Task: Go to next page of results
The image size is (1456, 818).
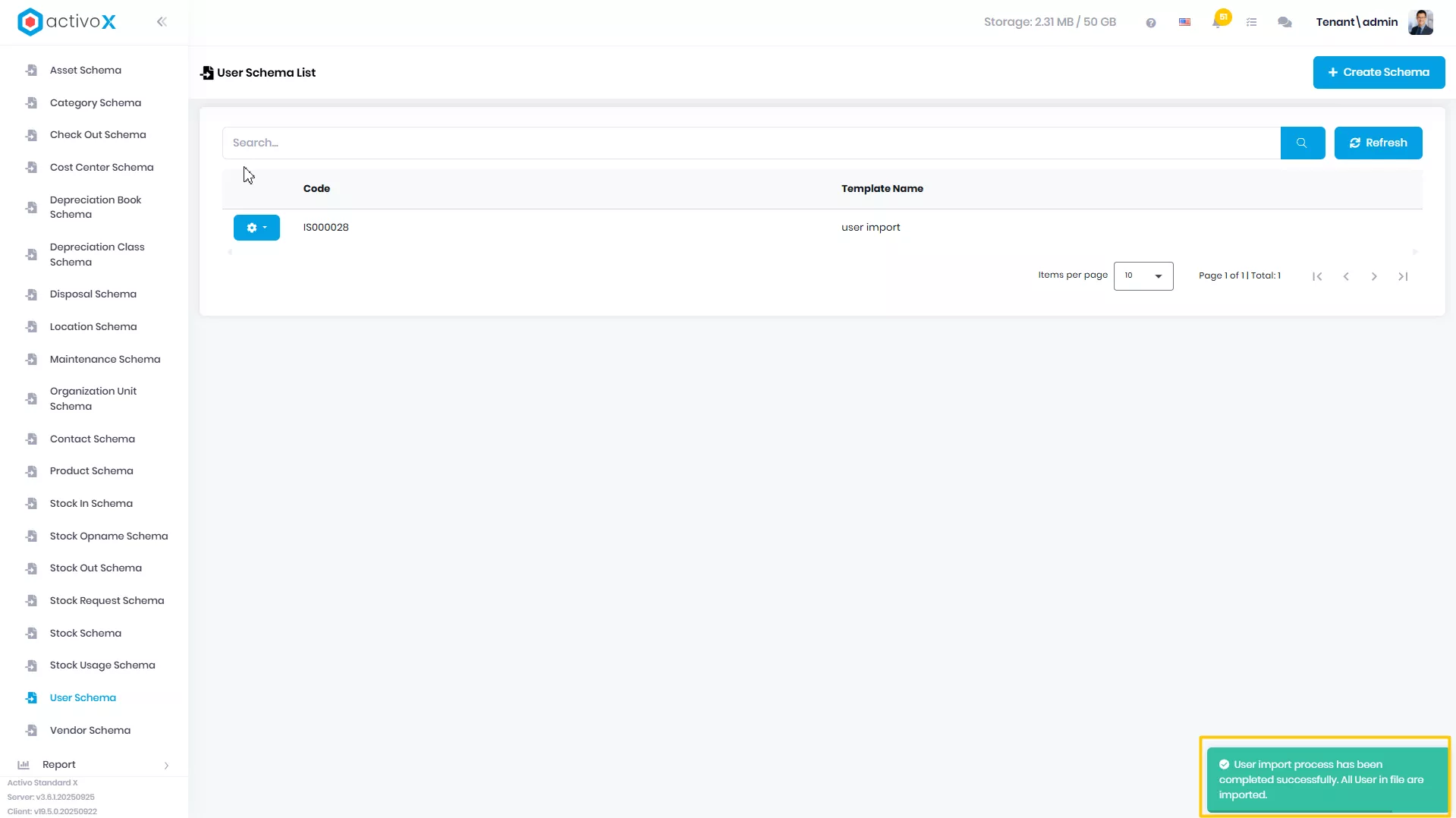Action: coord(1374,276)
